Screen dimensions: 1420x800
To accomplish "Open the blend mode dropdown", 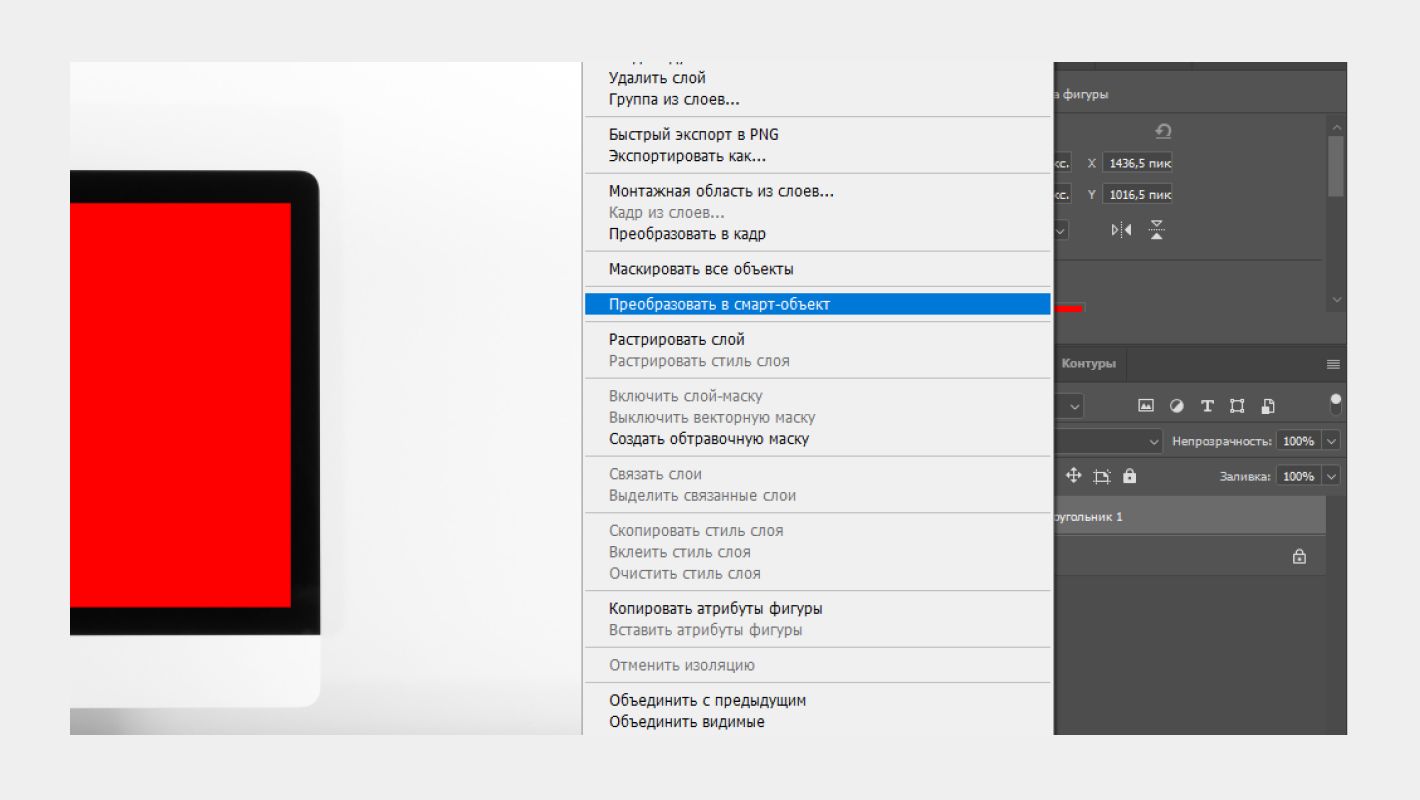I will tap(1153, 441).
